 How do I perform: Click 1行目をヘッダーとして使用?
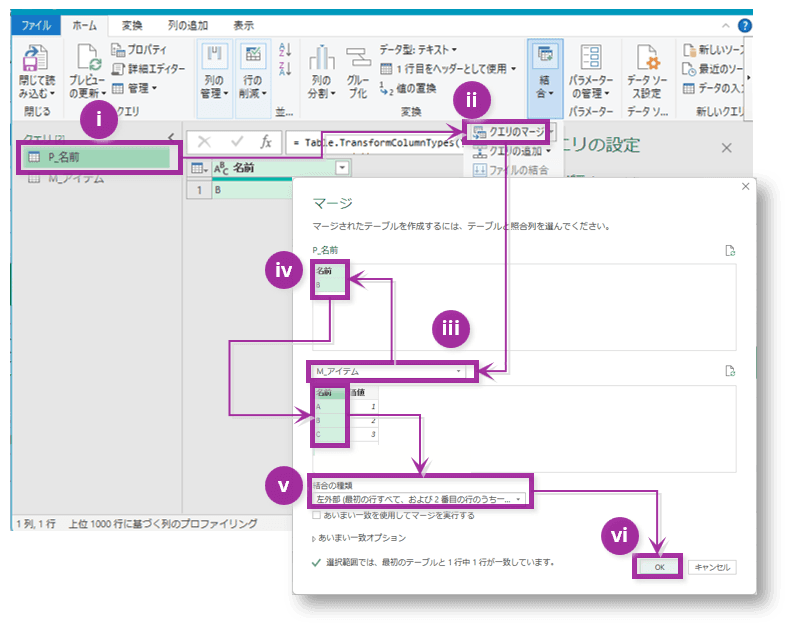coord(449,69)
